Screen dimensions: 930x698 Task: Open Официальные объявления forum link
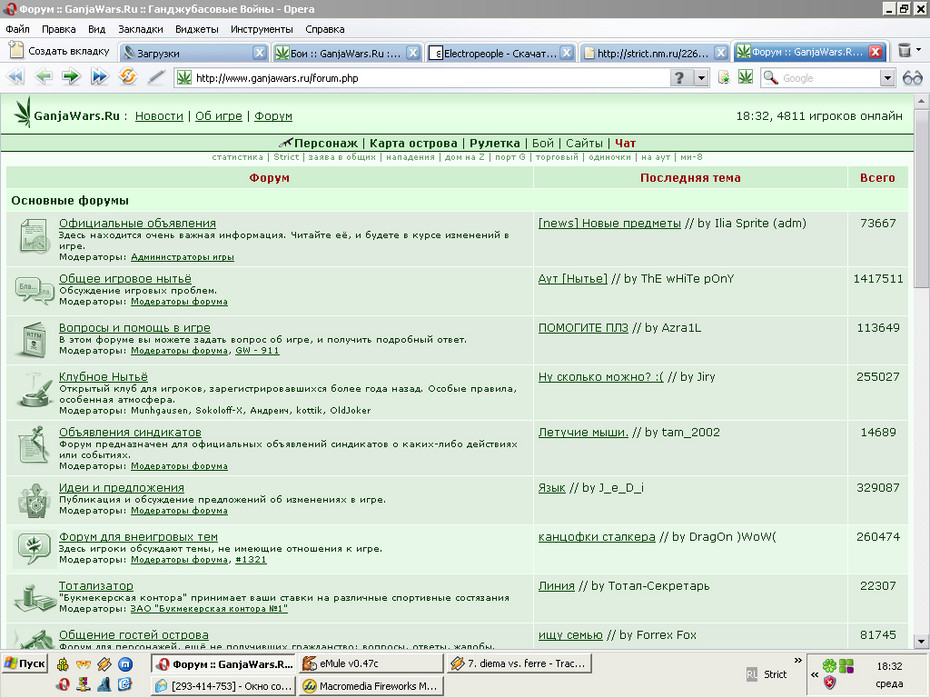(137, 223)
